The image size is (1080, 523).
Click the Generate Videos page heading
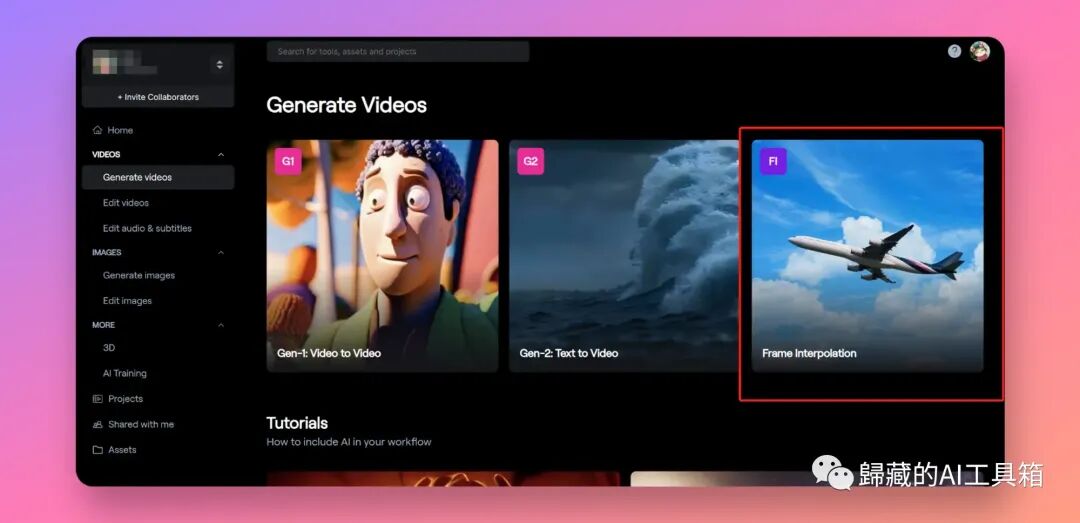[346, 105]
